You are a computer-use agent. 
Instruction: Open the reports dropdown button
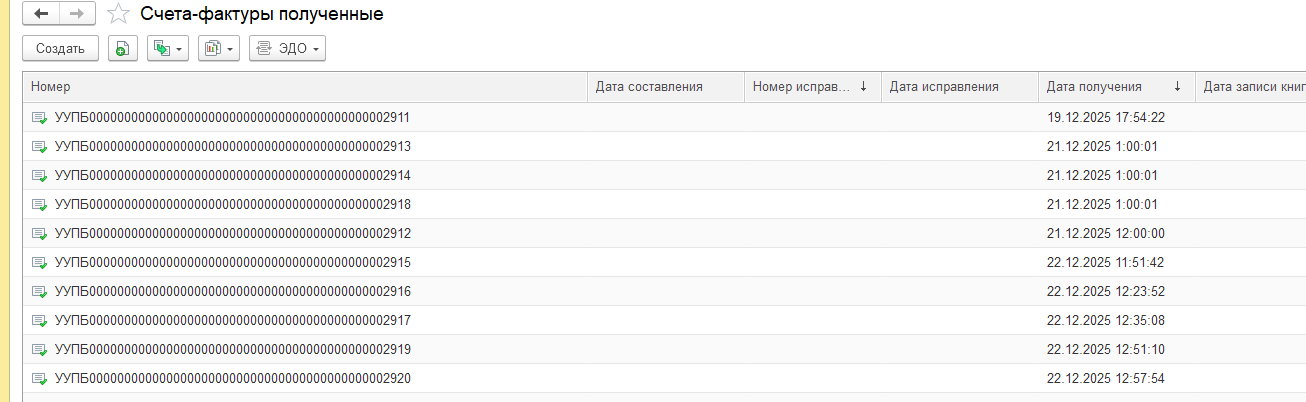click(x=219, y=48)
